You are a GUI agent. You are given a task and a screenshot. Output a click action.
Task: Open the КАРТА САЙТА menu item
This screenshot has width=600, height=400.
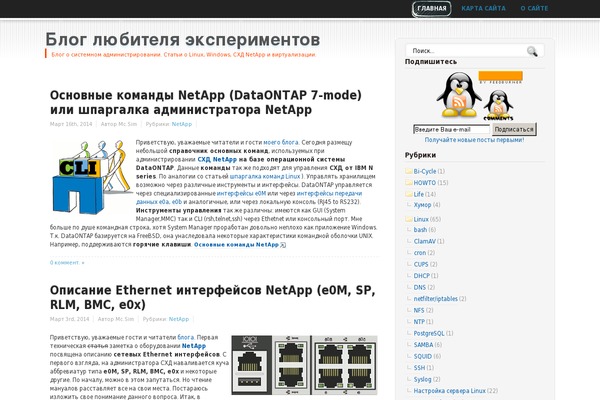483,8
